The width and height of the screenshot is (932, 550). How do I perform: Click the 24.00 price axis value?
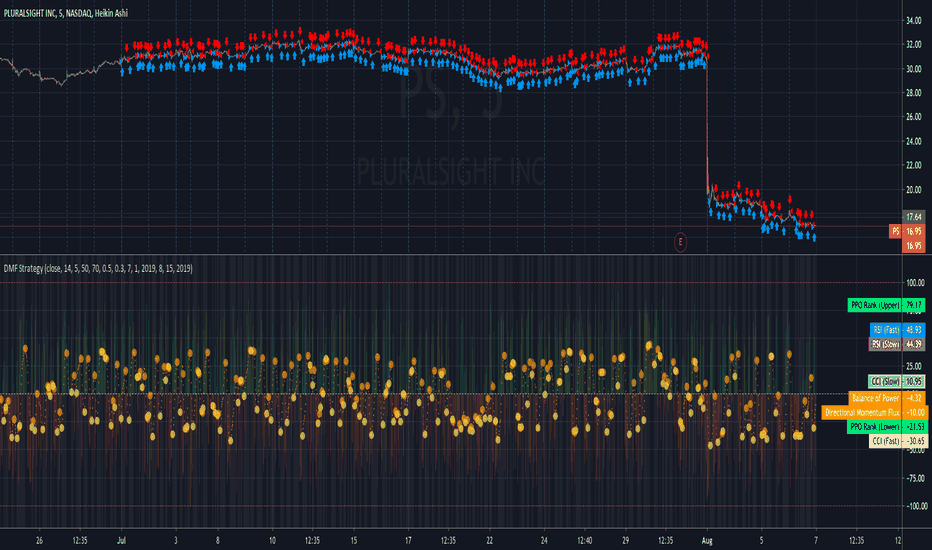tap(914, 142)
